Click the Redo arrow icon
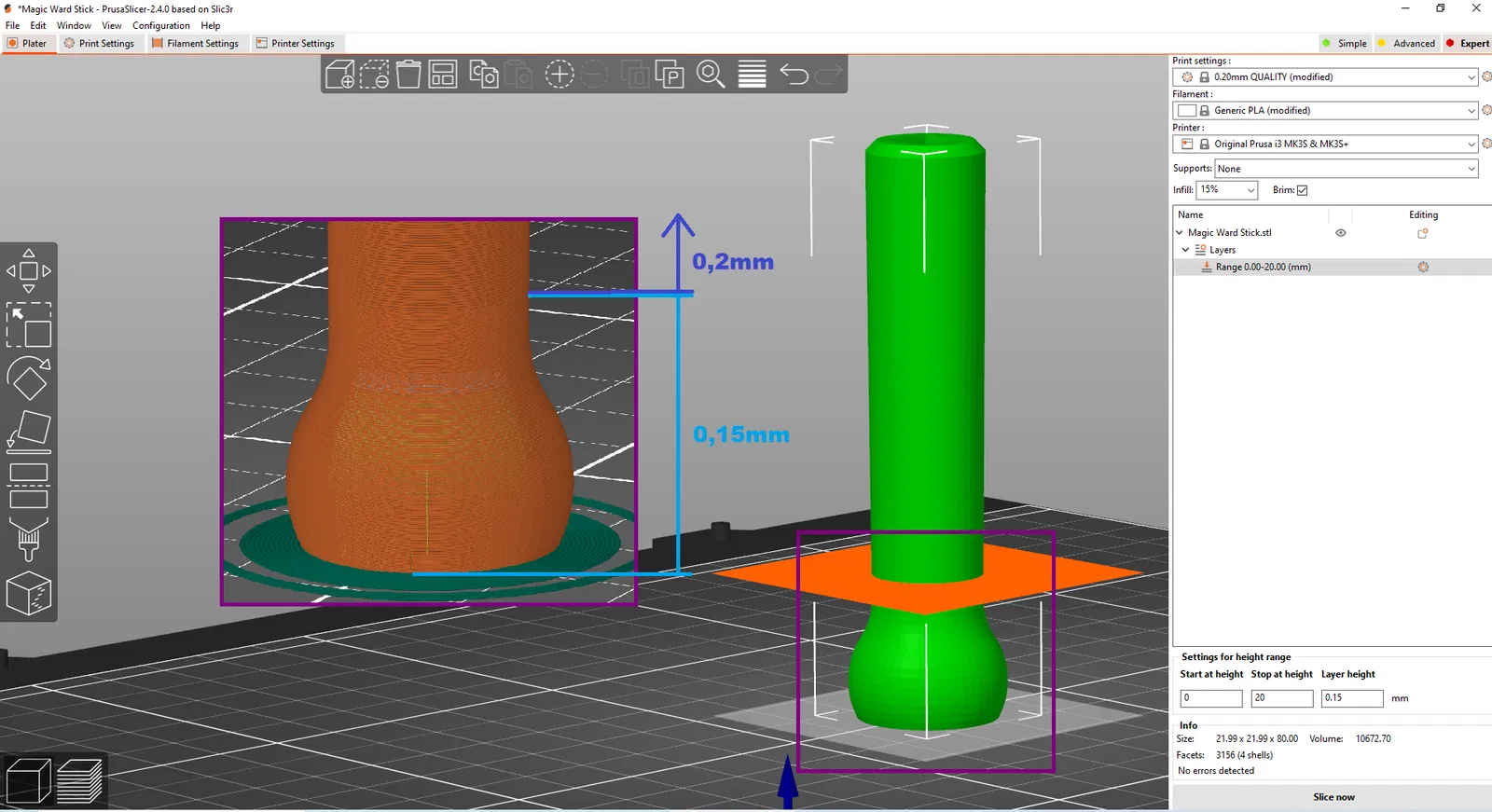Viewport: 1492px width, 812px height. (x=828, y=75)
